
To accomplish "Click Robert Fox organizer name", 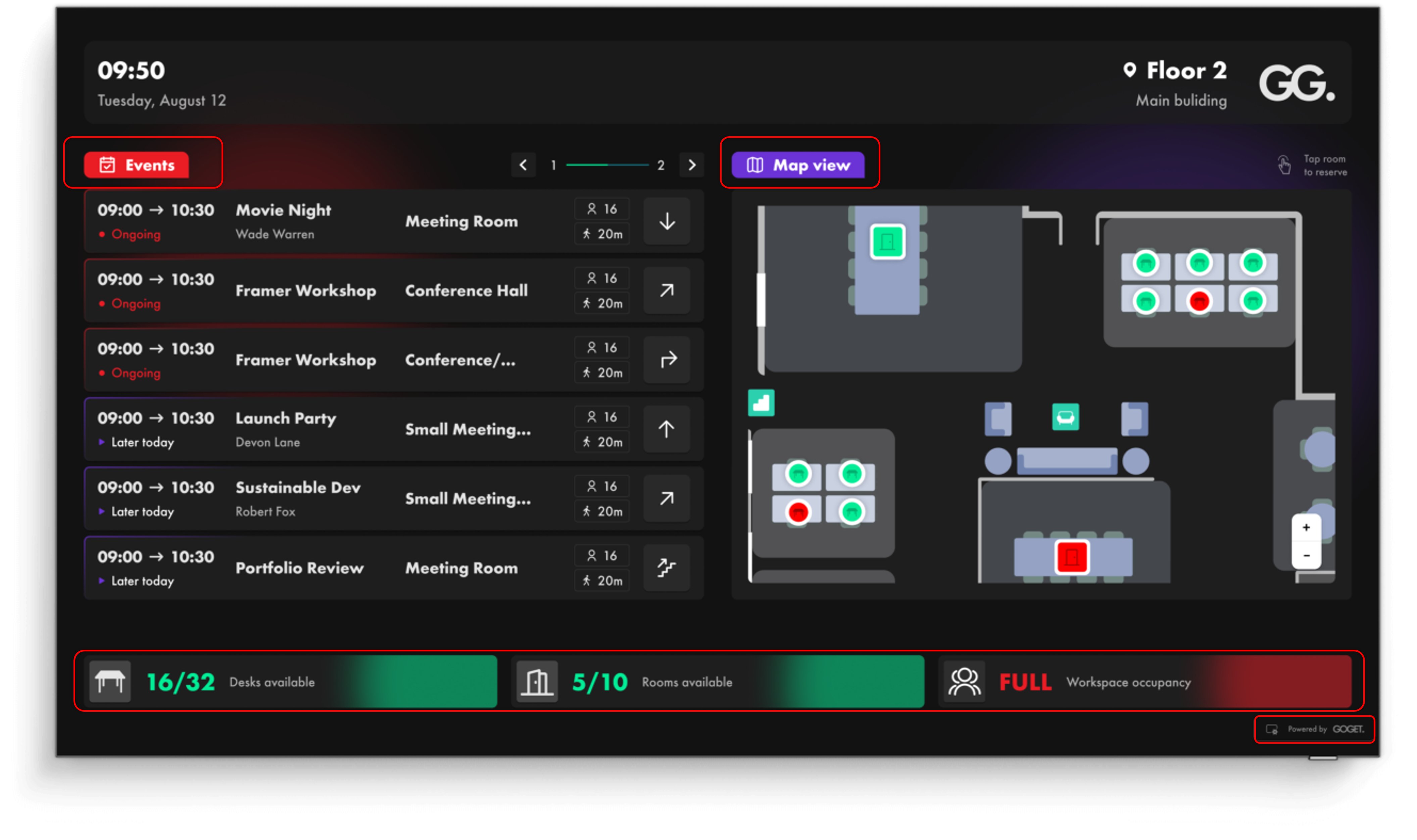I will coord(265,512).
